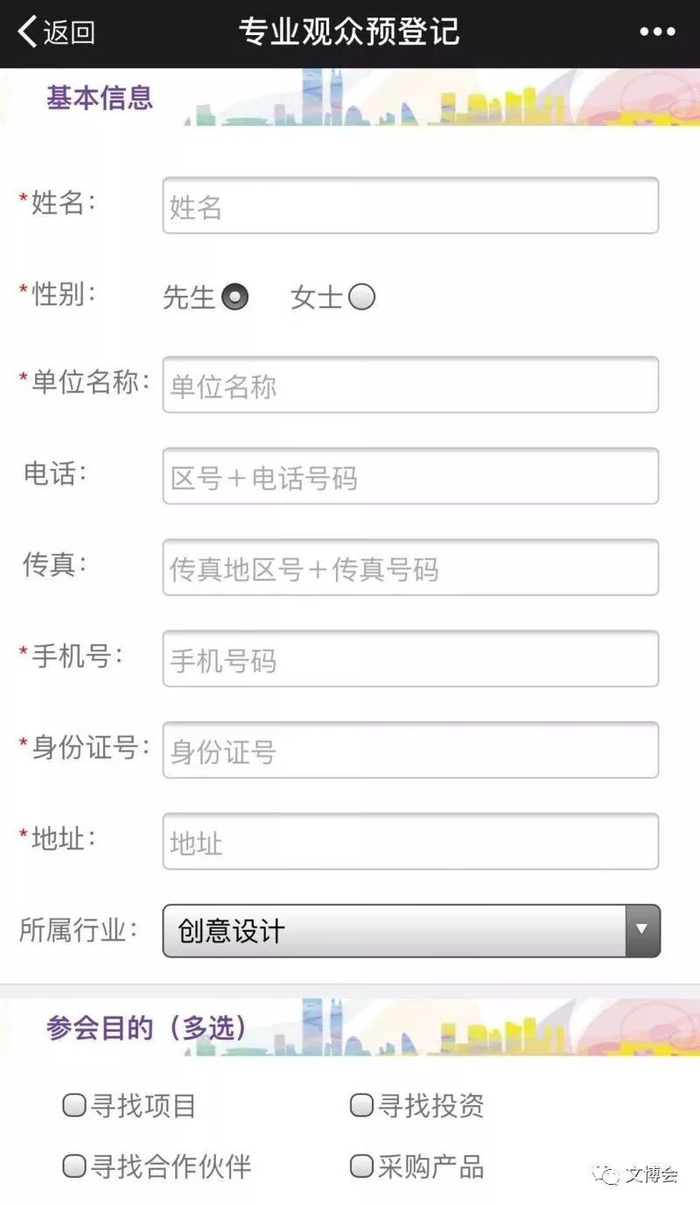The image size is (700, 1205).
Task: Open the 所属行业 dropdown arrow
Action: 642,930
